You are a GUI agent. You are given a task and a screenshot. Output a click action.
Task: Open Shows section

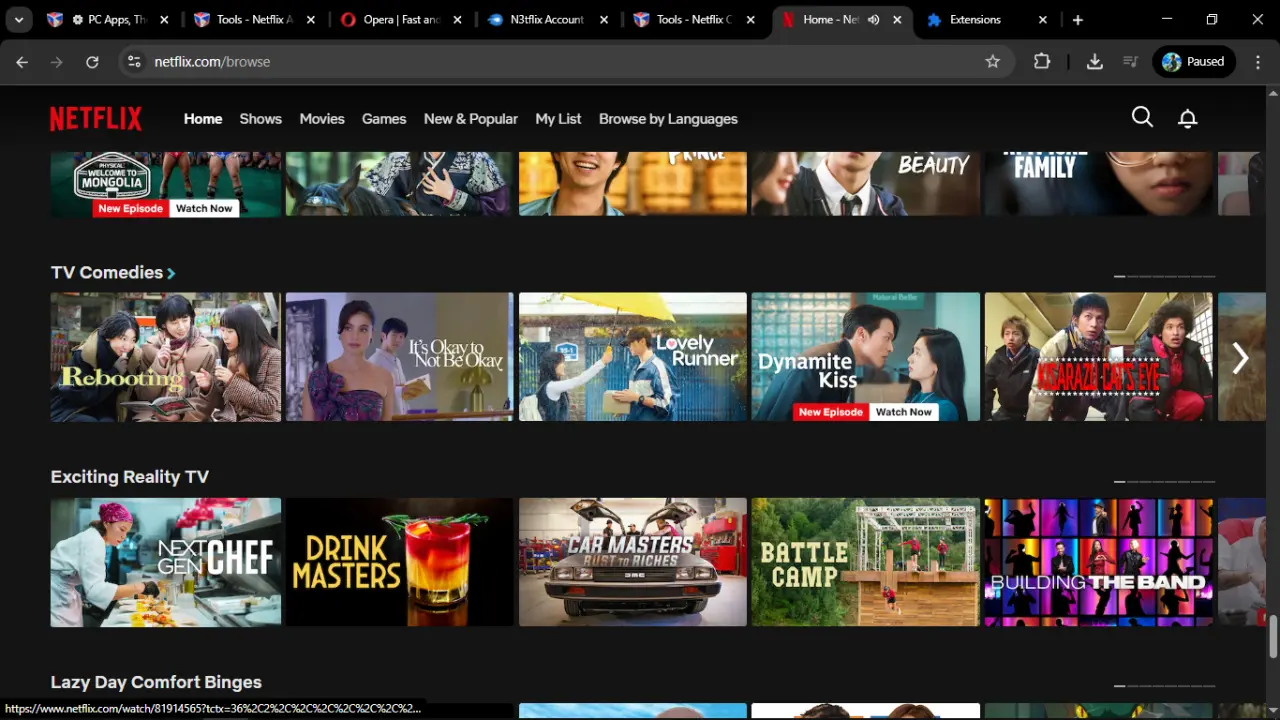[261, 119]
